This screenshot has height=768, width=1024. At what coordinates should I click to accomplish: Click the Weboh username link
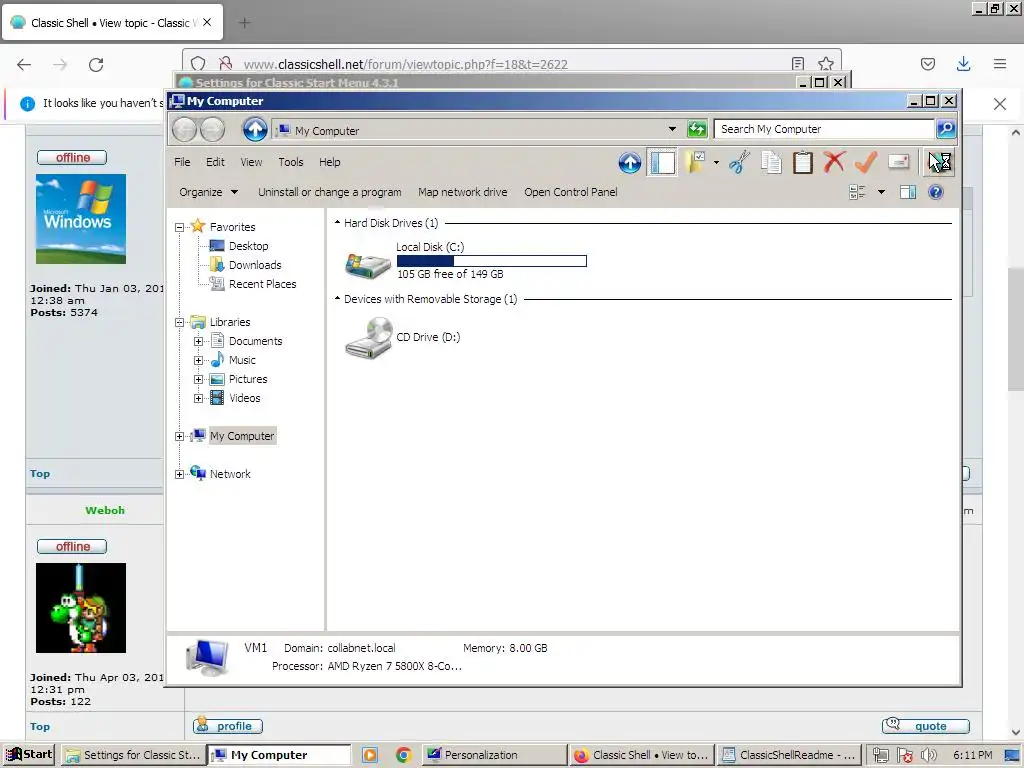point(104,510)
